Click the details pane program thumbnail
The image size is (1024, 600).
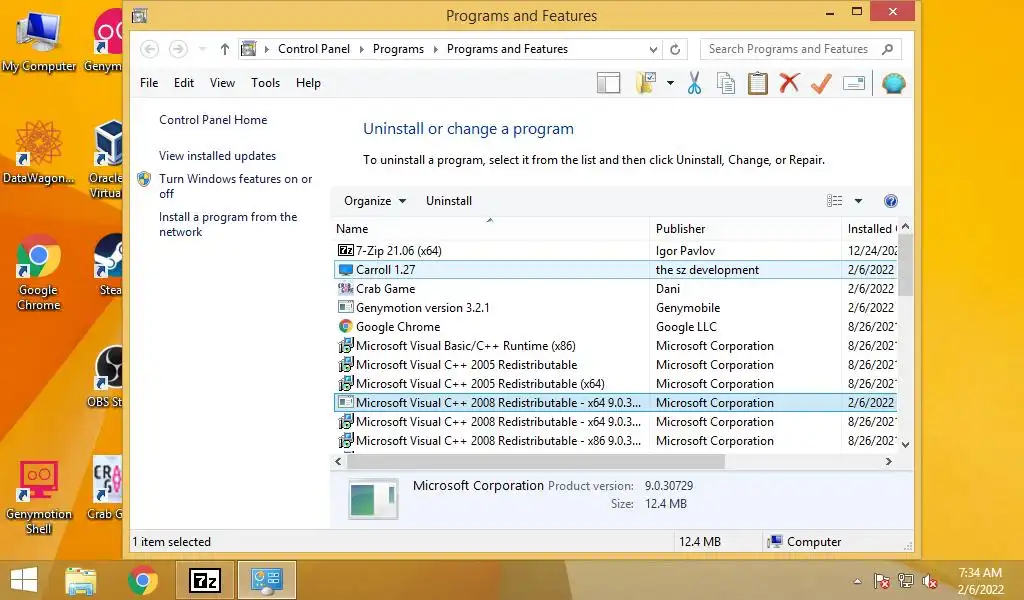(x=373, y=499)
